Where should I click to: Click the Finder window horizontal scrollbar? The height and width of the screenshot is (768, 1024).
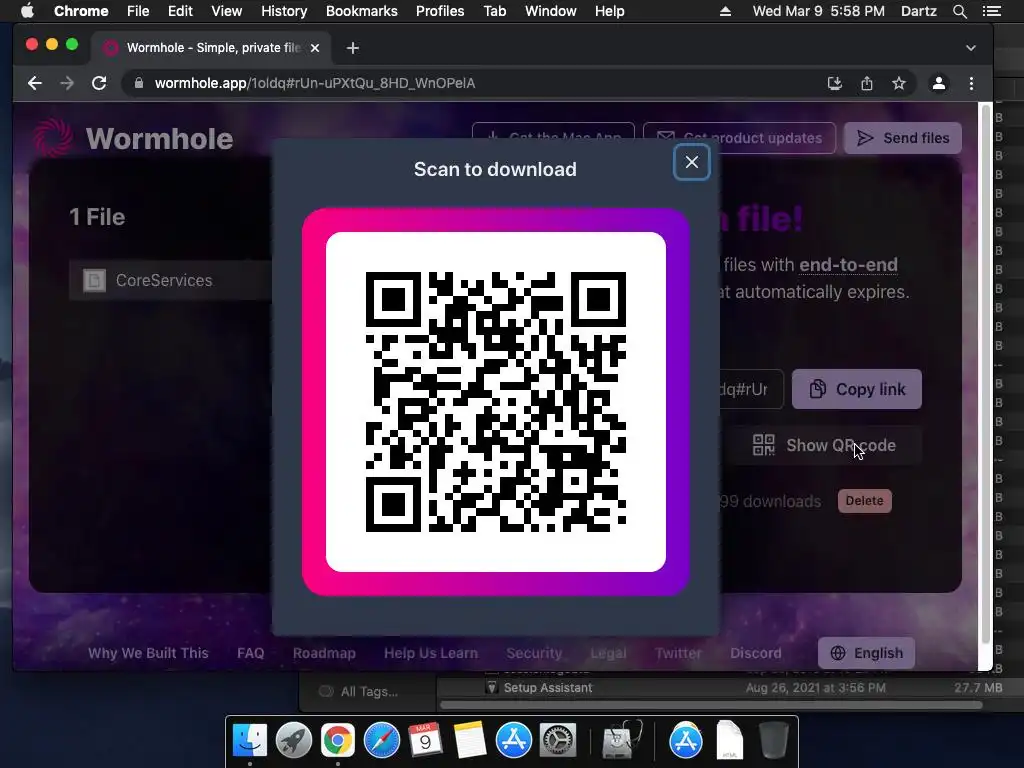pos(711,705)
